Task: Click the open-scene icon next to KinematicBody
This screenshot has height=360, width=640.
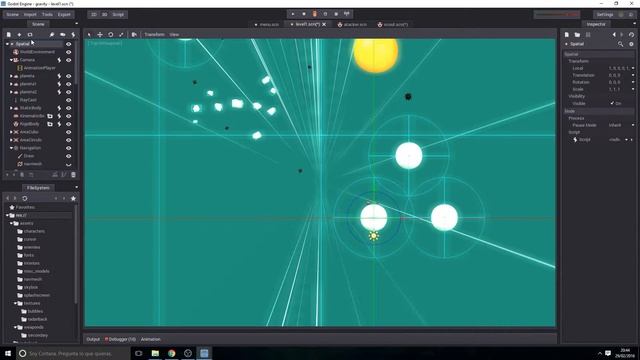Action: pyautogui.click(x=50, y=116)
